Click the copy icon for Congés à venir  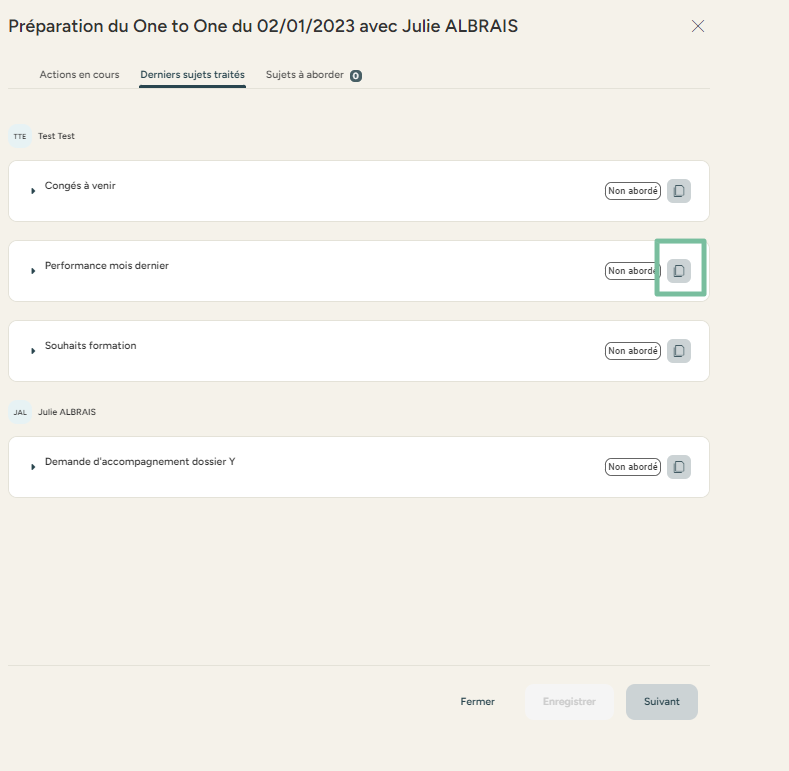point(678,191)
